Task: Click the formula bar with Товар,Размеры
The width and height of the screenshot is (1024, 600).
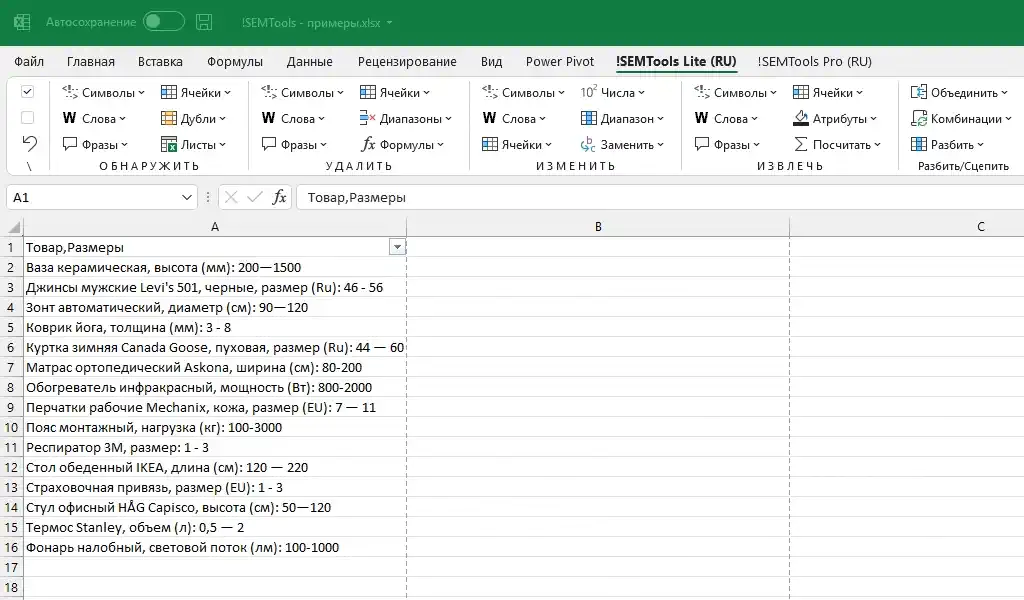Action: click(660, 197)
